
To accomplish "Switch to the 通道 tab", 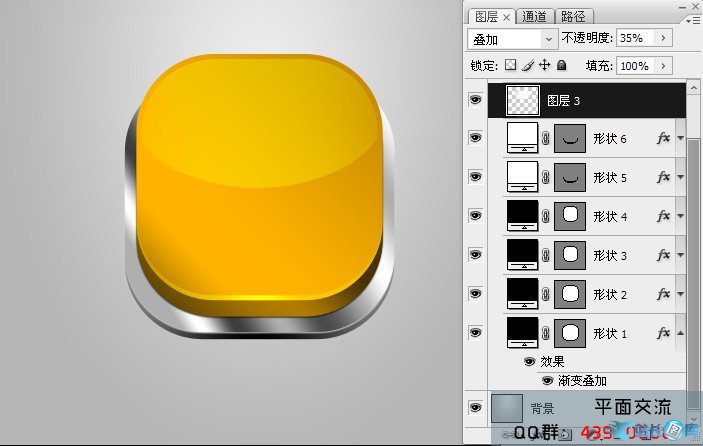I will (534, 17).
